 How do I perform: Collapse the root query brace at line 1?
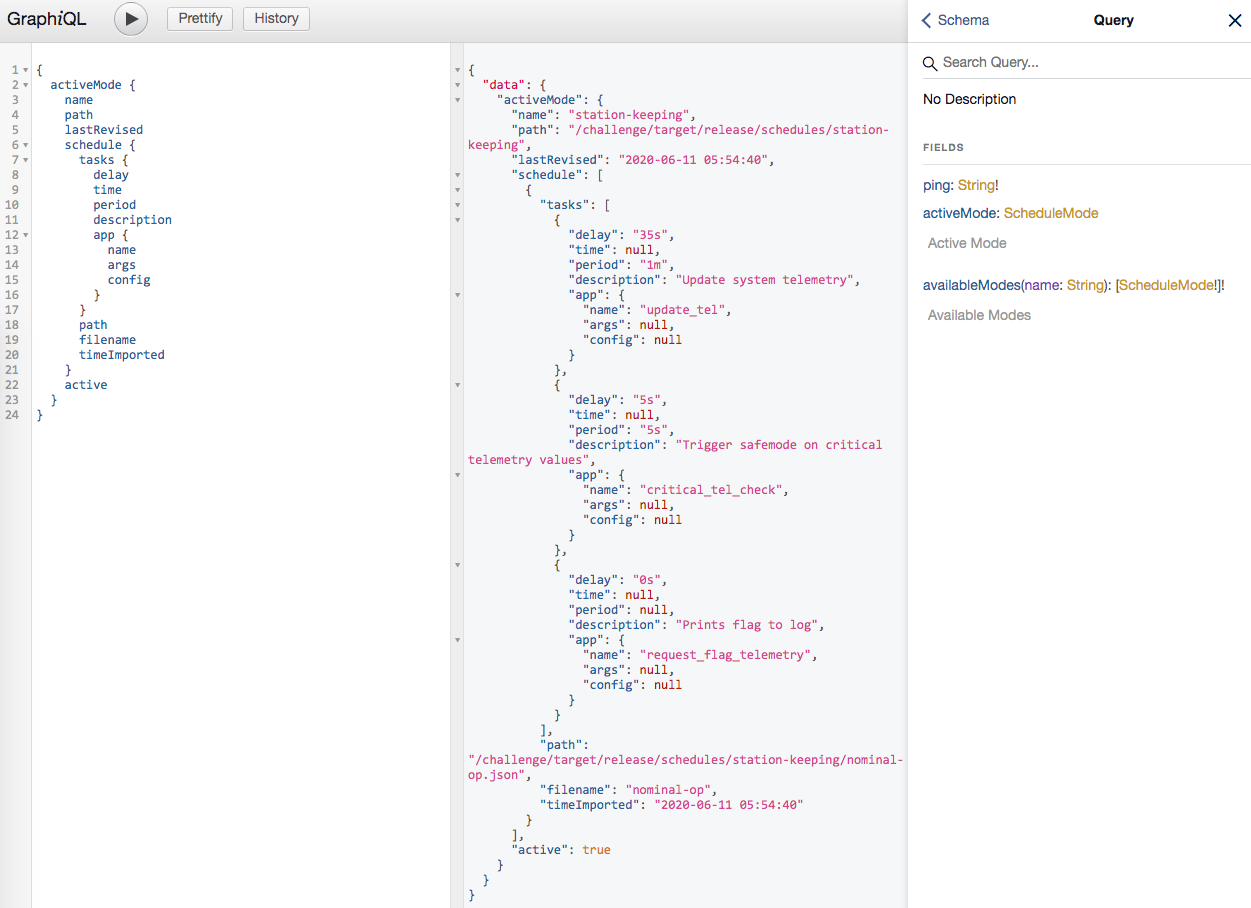pos(25,70)
